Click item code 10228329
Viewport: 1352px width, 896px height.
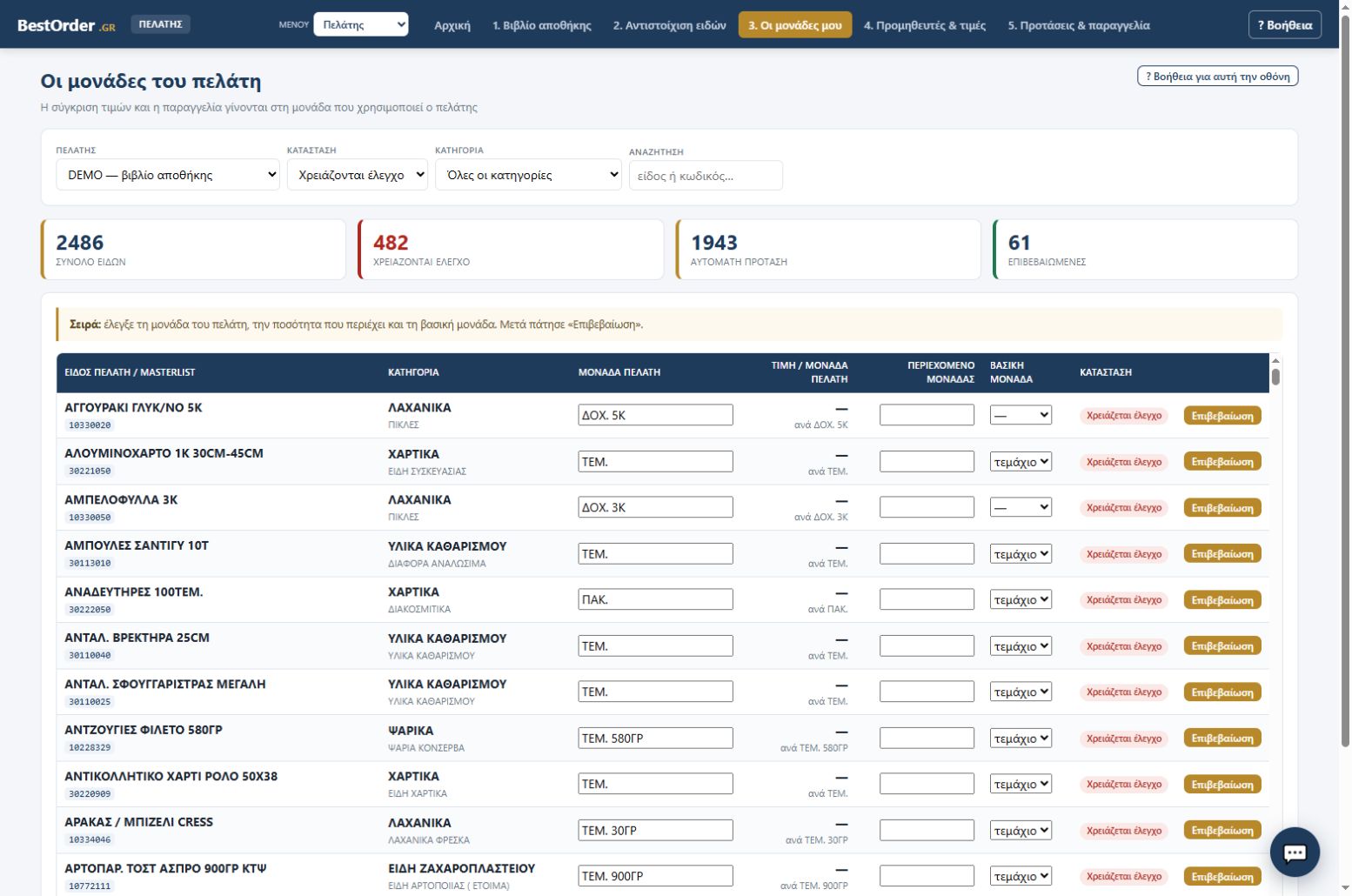[90, 747]
